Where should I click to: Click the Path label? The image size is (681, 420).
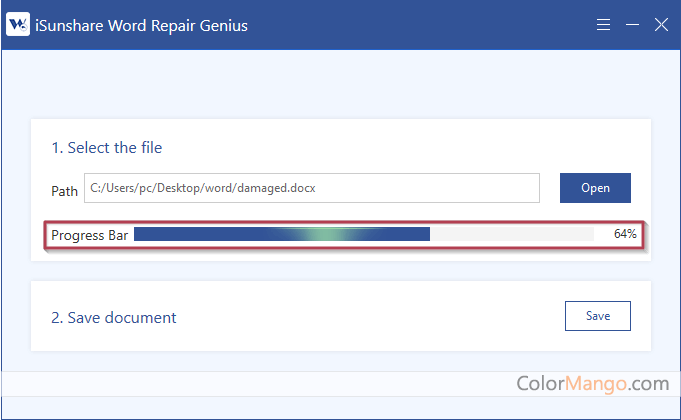64,189
